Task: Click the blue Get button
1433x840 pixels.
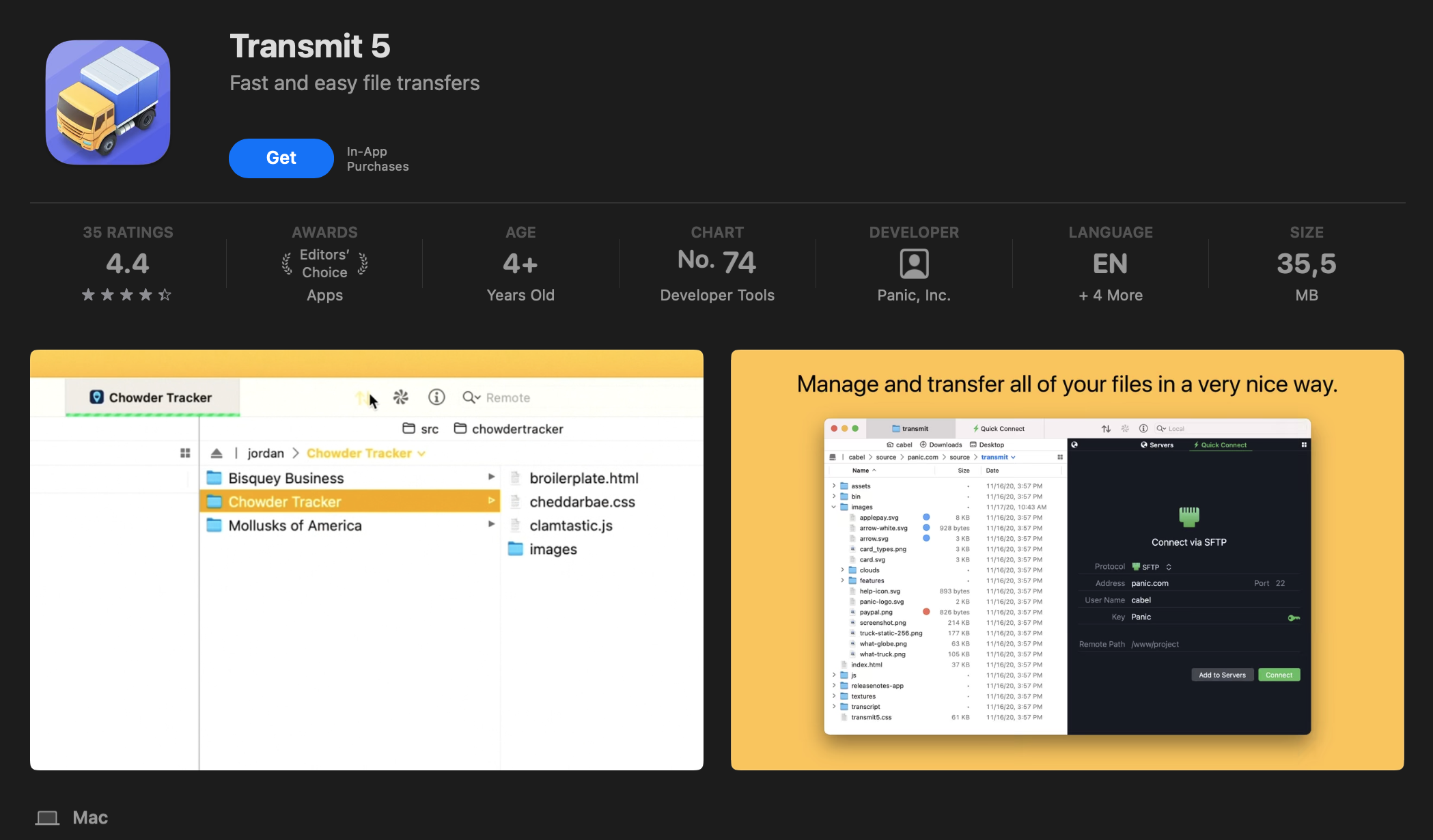Action: (x=281, y=158)
